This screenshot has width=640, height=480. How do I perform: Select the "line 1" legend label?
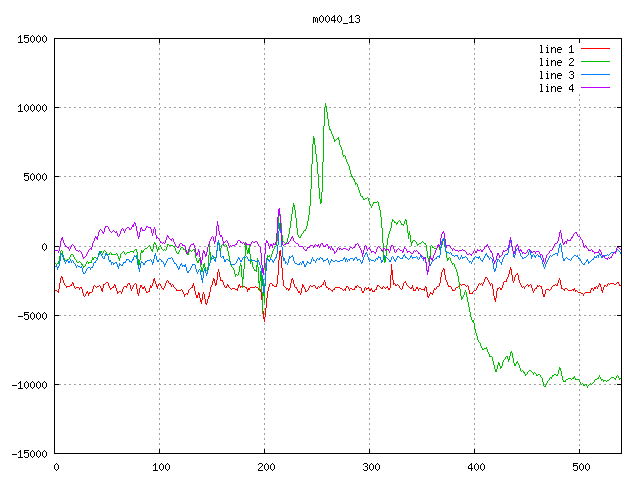(x=557, y=49)
